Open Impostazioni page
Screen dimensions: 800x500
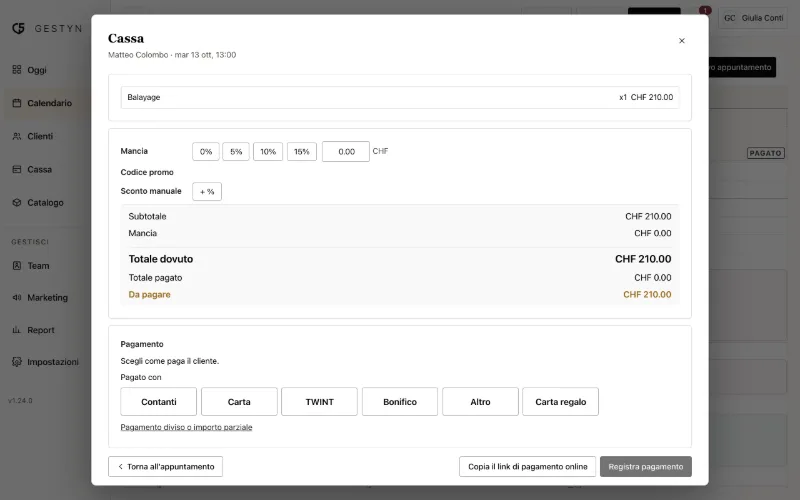click(53, 362)
